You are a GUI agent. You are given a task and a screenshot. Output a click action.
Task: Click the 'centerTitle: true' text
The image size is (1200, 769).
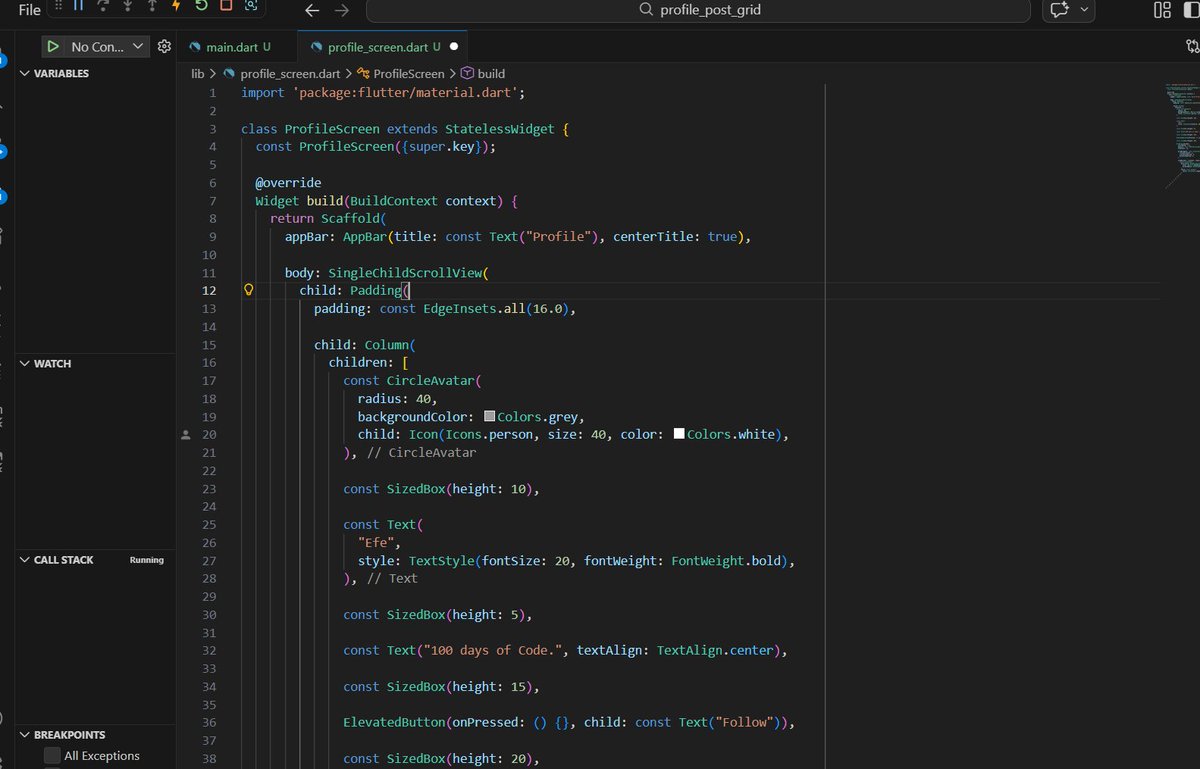674,237
